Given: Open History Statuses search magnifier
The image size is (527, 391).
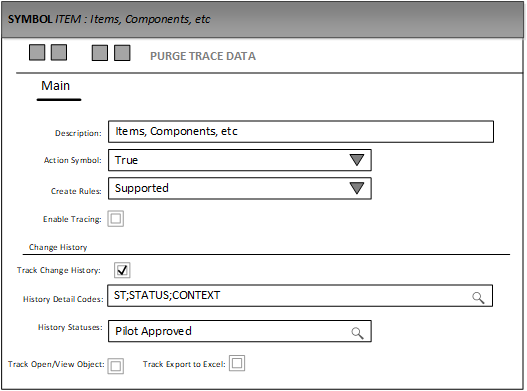Looking at the screenshot, I should 357,333.
